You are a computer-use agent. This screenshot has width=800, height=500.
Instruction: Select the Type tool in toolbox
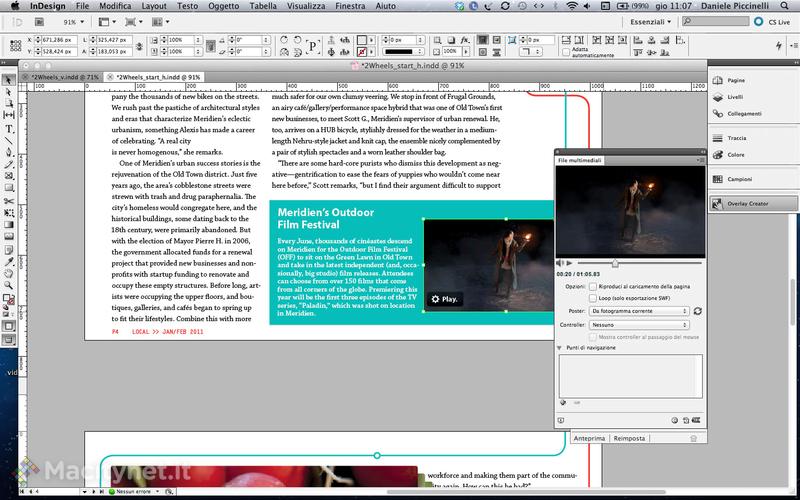click(x=9, y=128)
